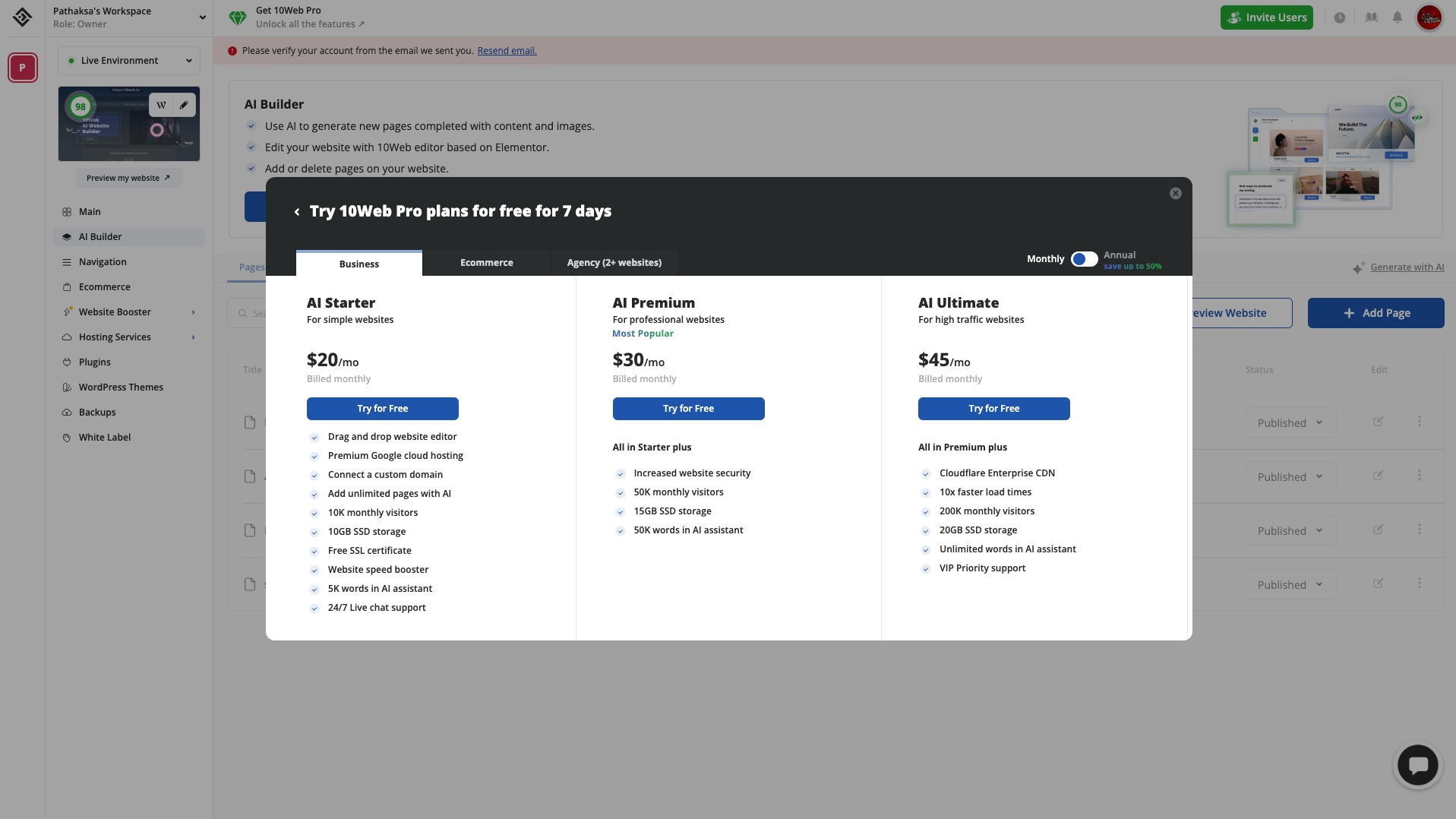Open the notifications bell
The image size is (1456, 819).
[1398, 17]
